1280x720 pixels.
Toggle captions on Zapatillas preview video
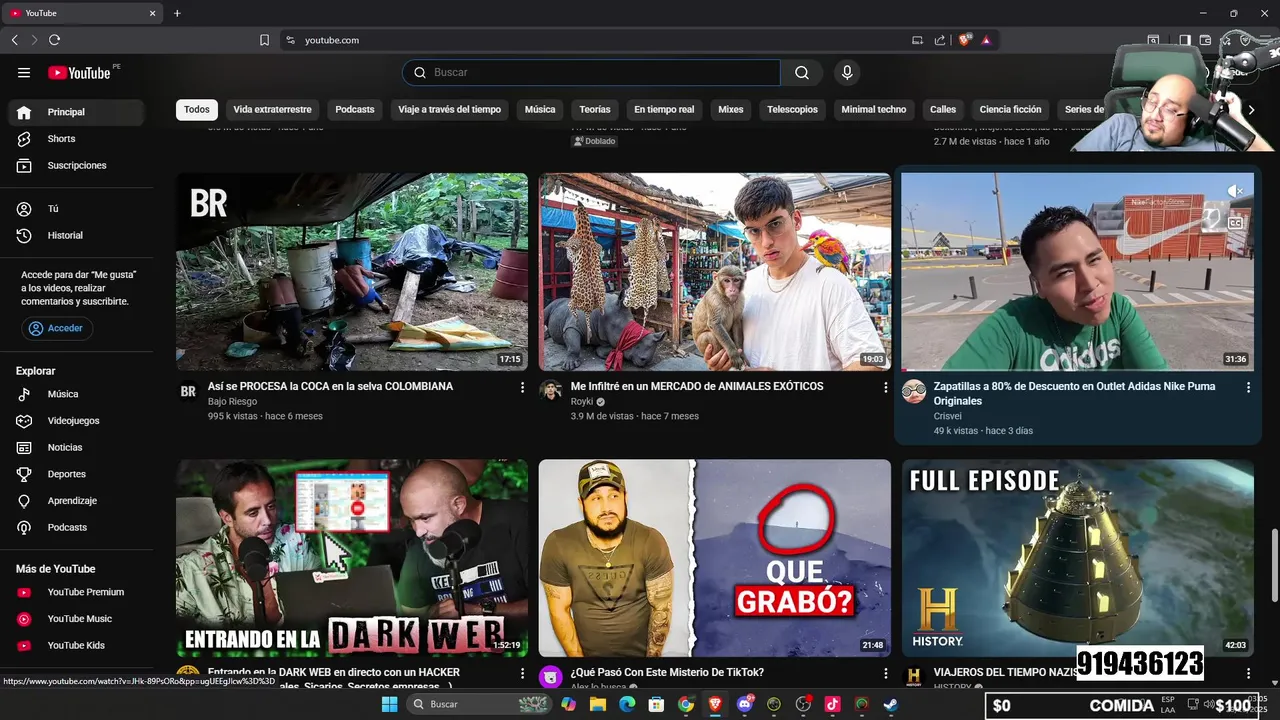point(1236,223)
